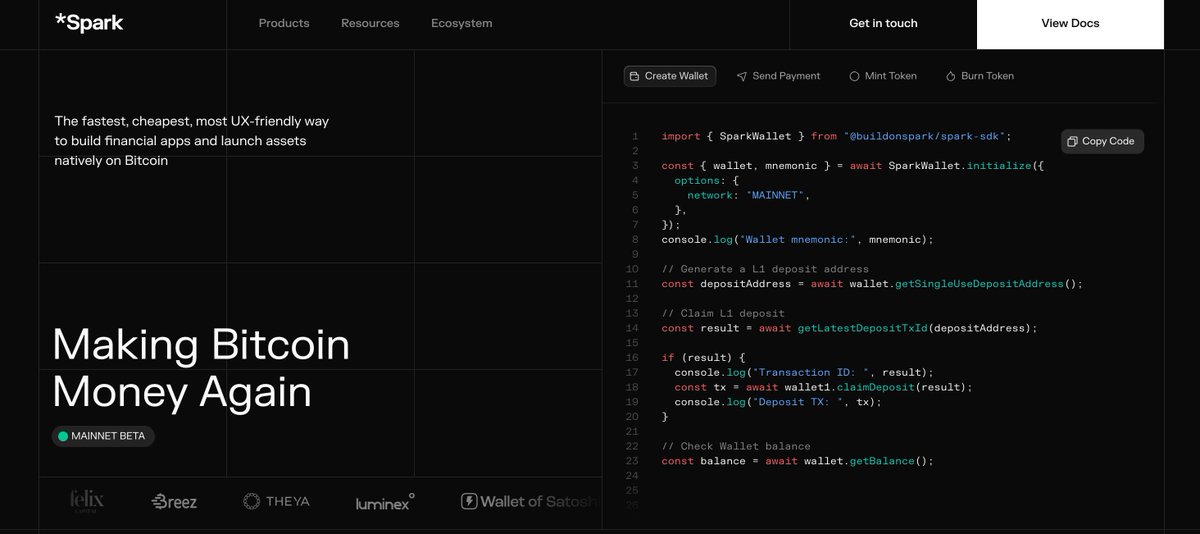Image resolution: width=1200 pixels, height=534 pixels.
Task: Switch to the Mint Token tab
Action: pyautogui.click(x=882, y=76)
